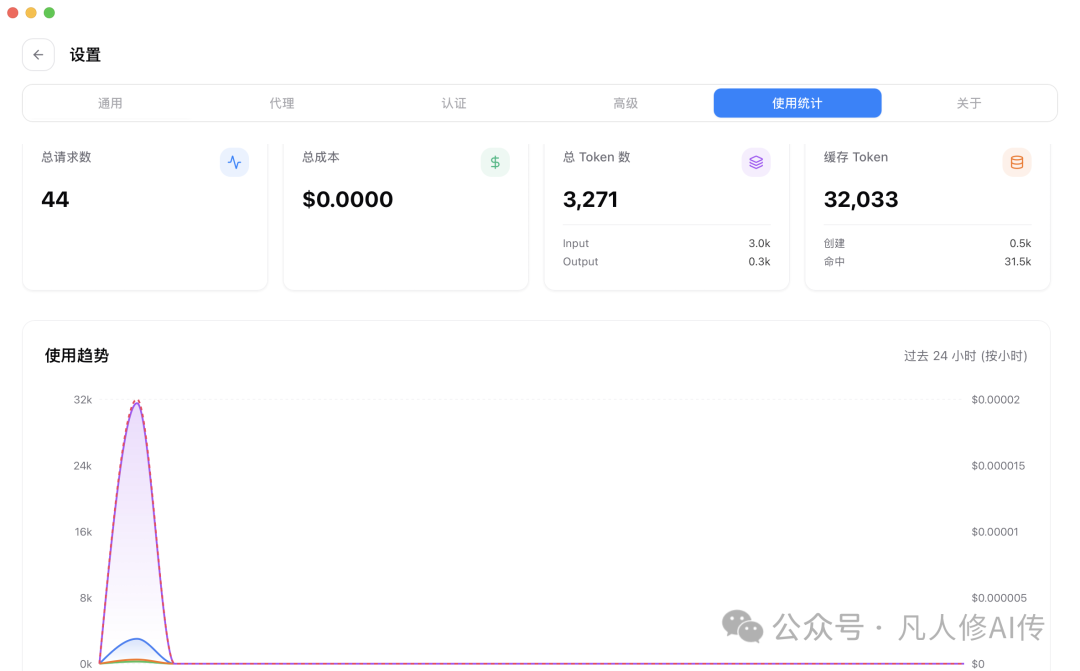
Task: Click the green dollar icon on 总成本 card
Action: click(x=495, y=162)
